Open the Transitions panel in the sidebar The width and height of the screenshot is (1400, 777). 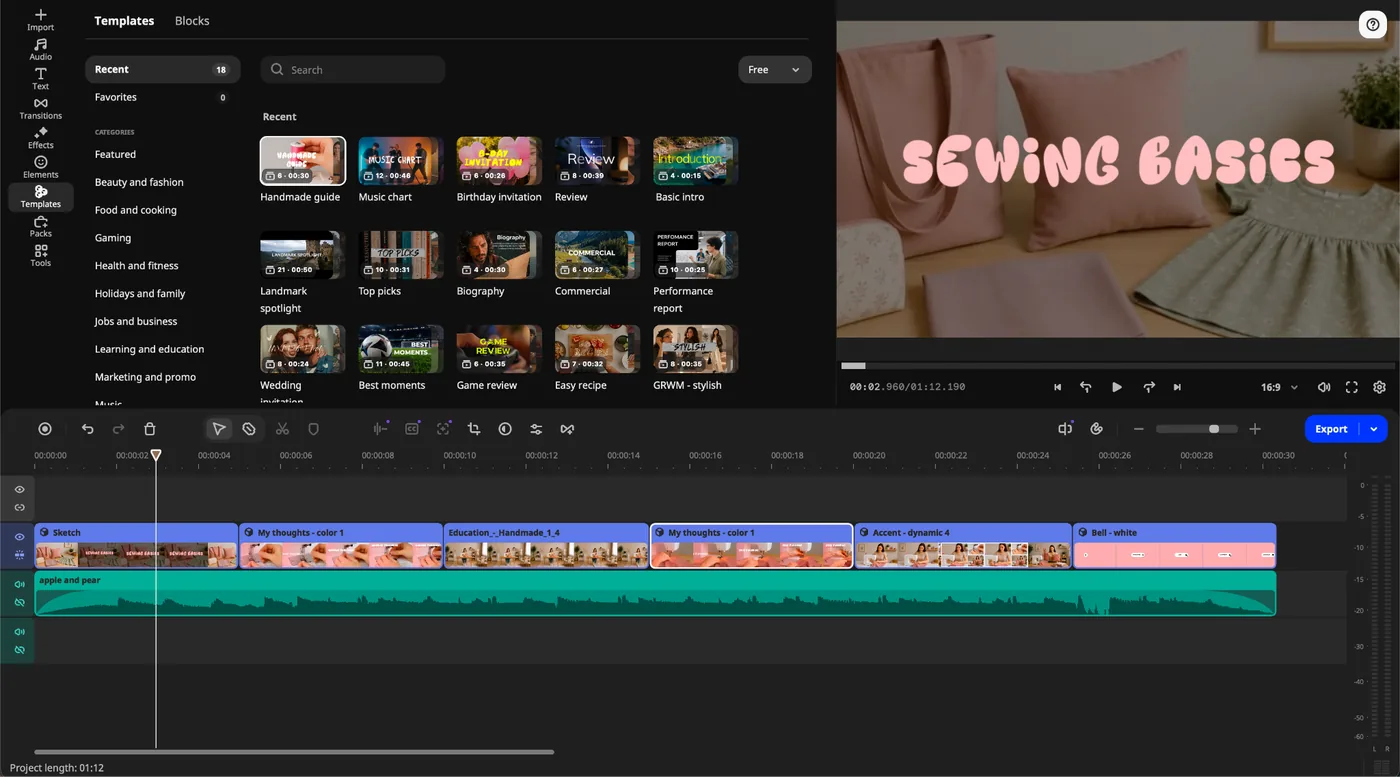click(x=40, y=108)
